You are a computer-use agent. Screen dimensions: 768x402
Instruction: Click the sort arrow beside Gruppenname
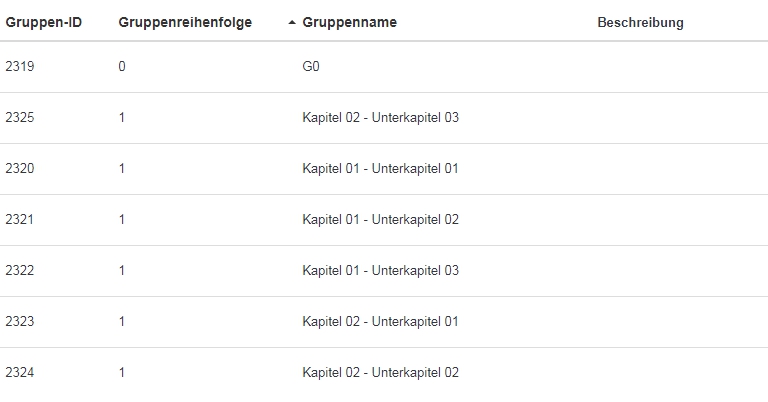pyautogui.click(x=291, y=23)
